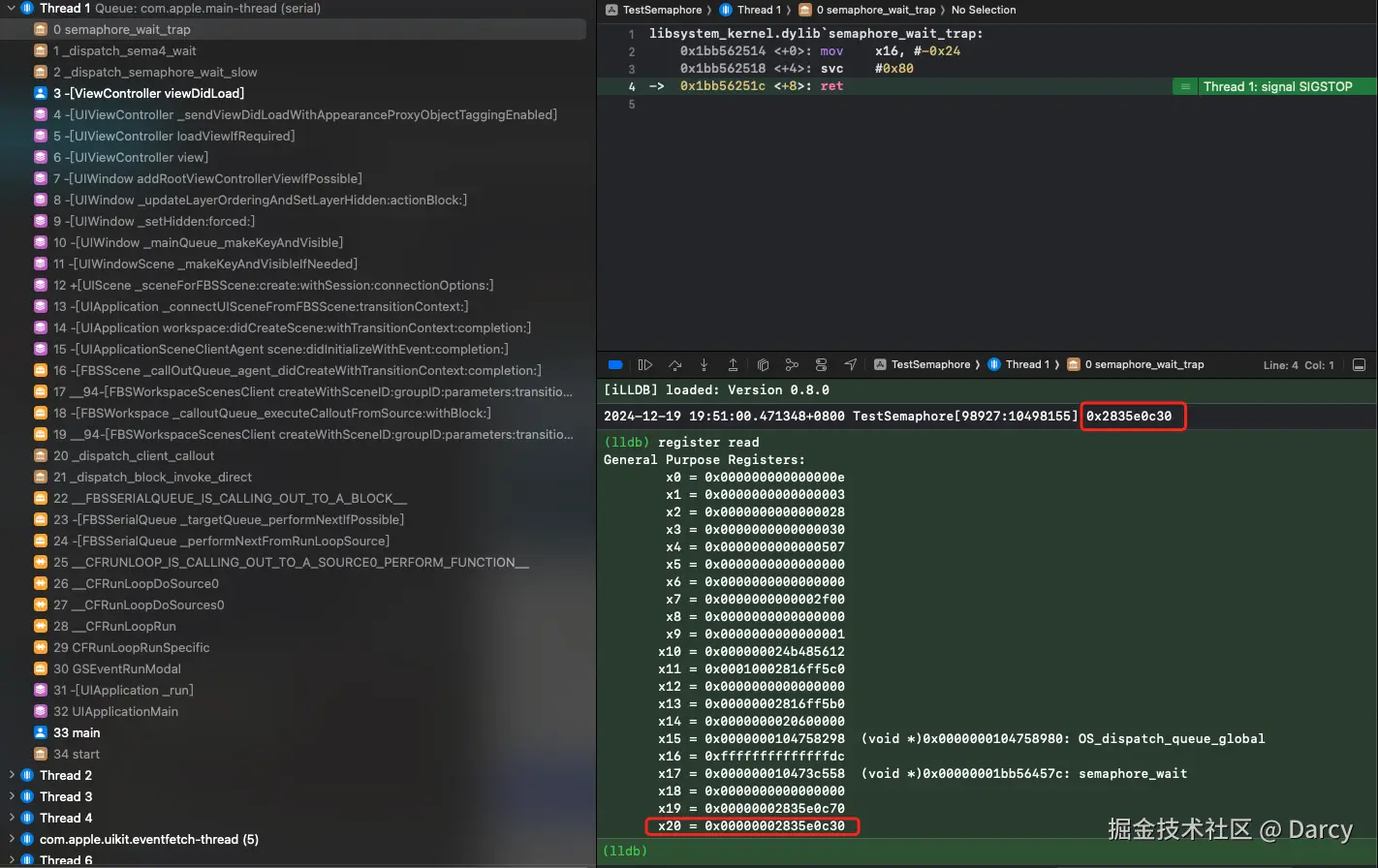Select frame 13 _connectUISceneFromFBSScene
This screenshot has height=868, width=1378.
coord(295,306)
